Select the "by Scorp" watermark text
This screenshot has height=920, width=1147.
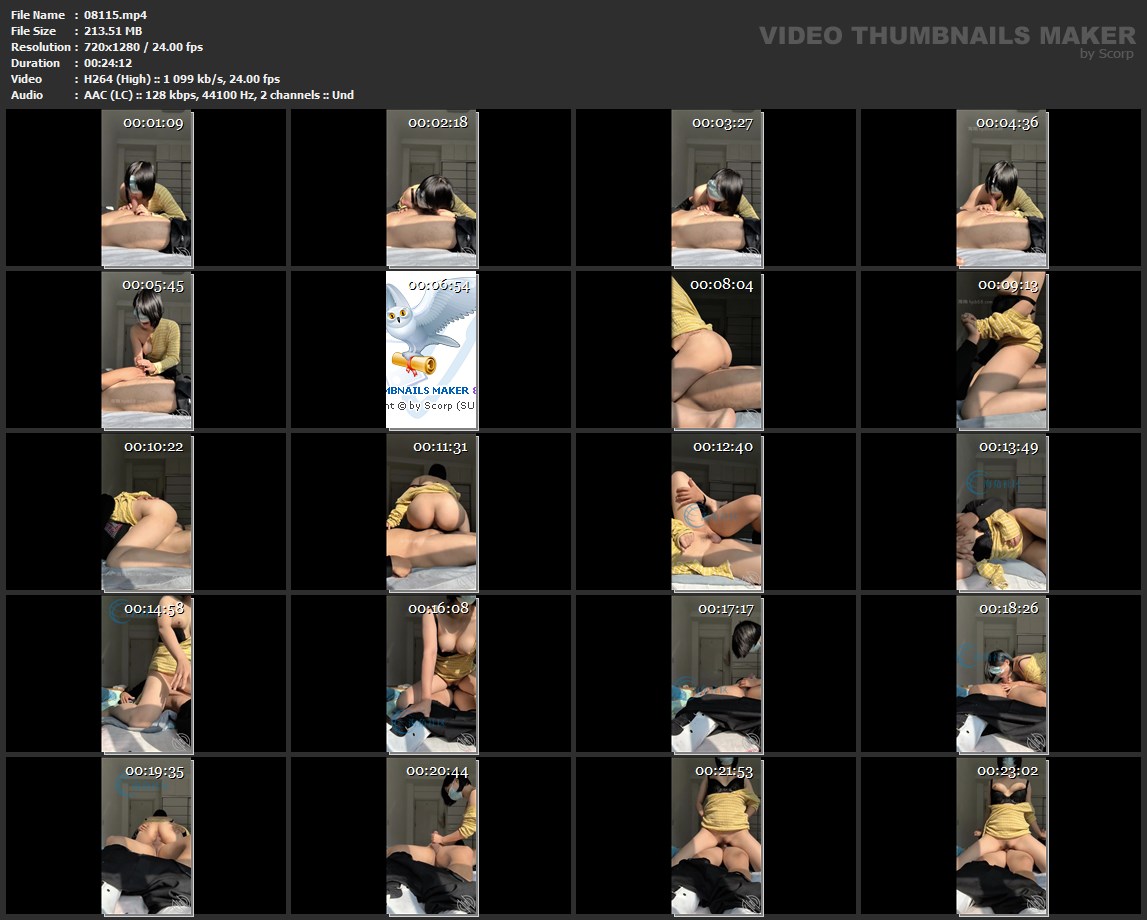click(1107, 54)
